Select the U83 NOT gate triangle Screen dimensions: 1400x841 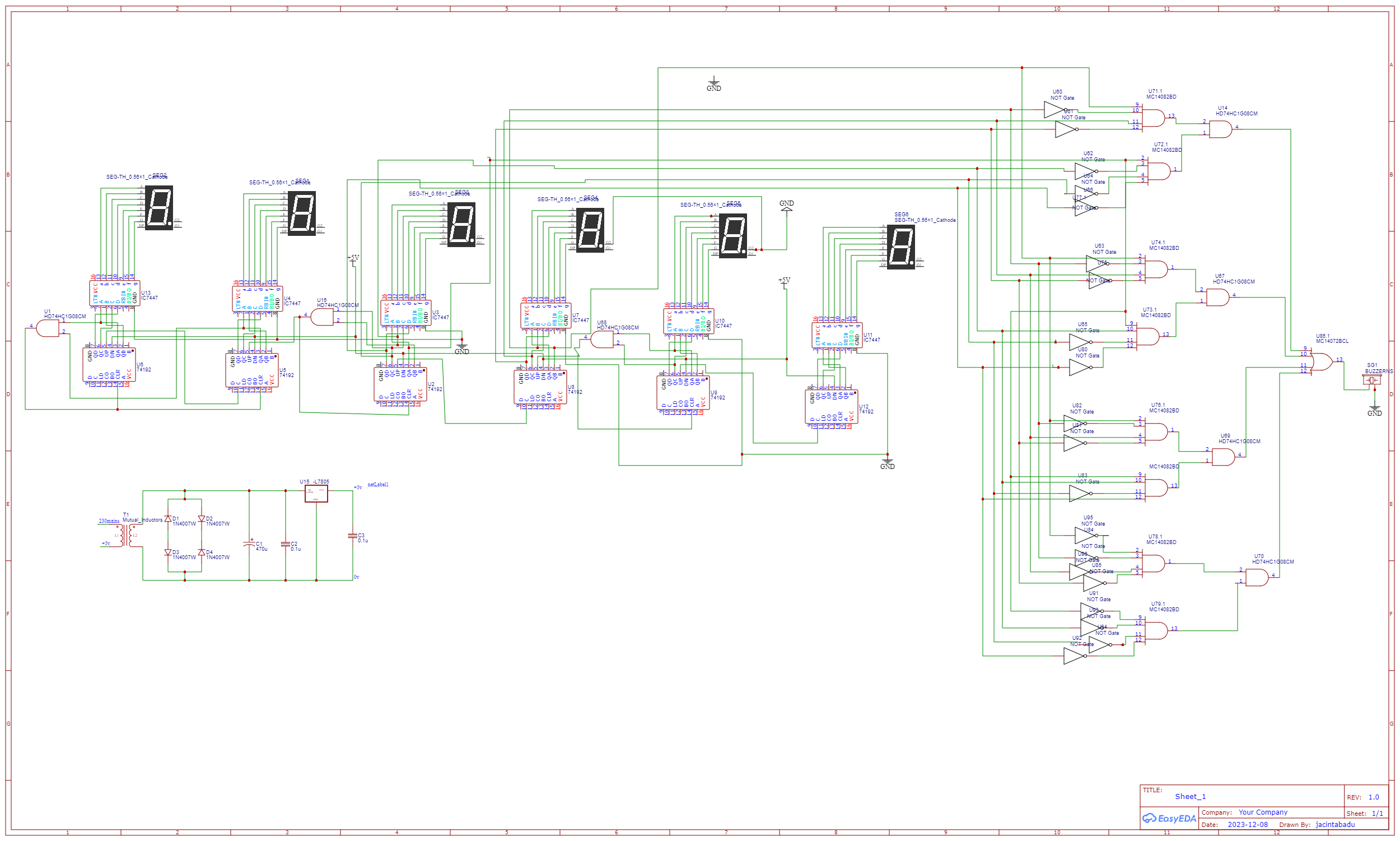(1081, 494)
